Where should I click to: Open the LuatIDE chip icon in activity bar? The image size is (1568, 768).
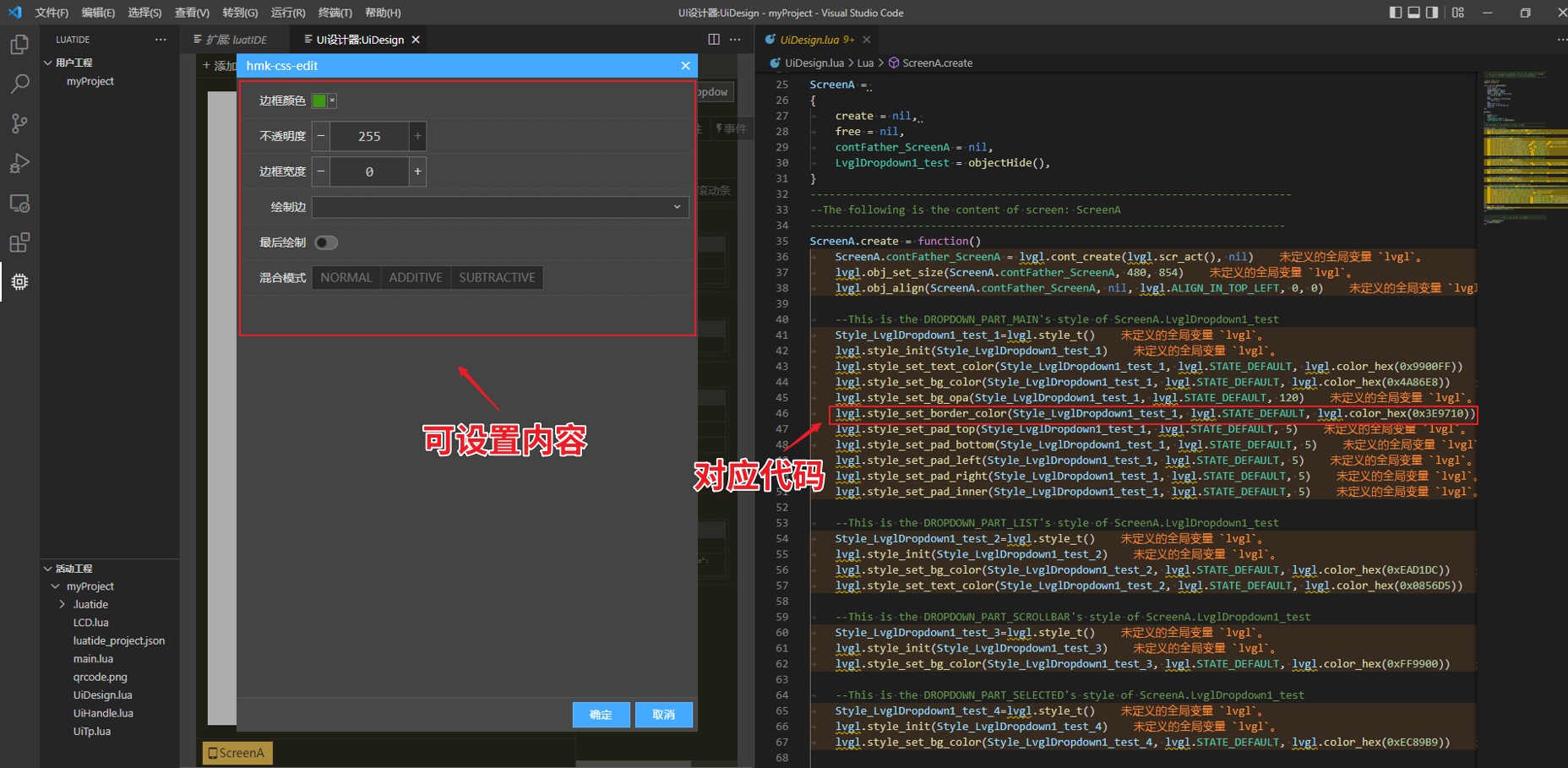pyautogui.click(x=19, y=282)
